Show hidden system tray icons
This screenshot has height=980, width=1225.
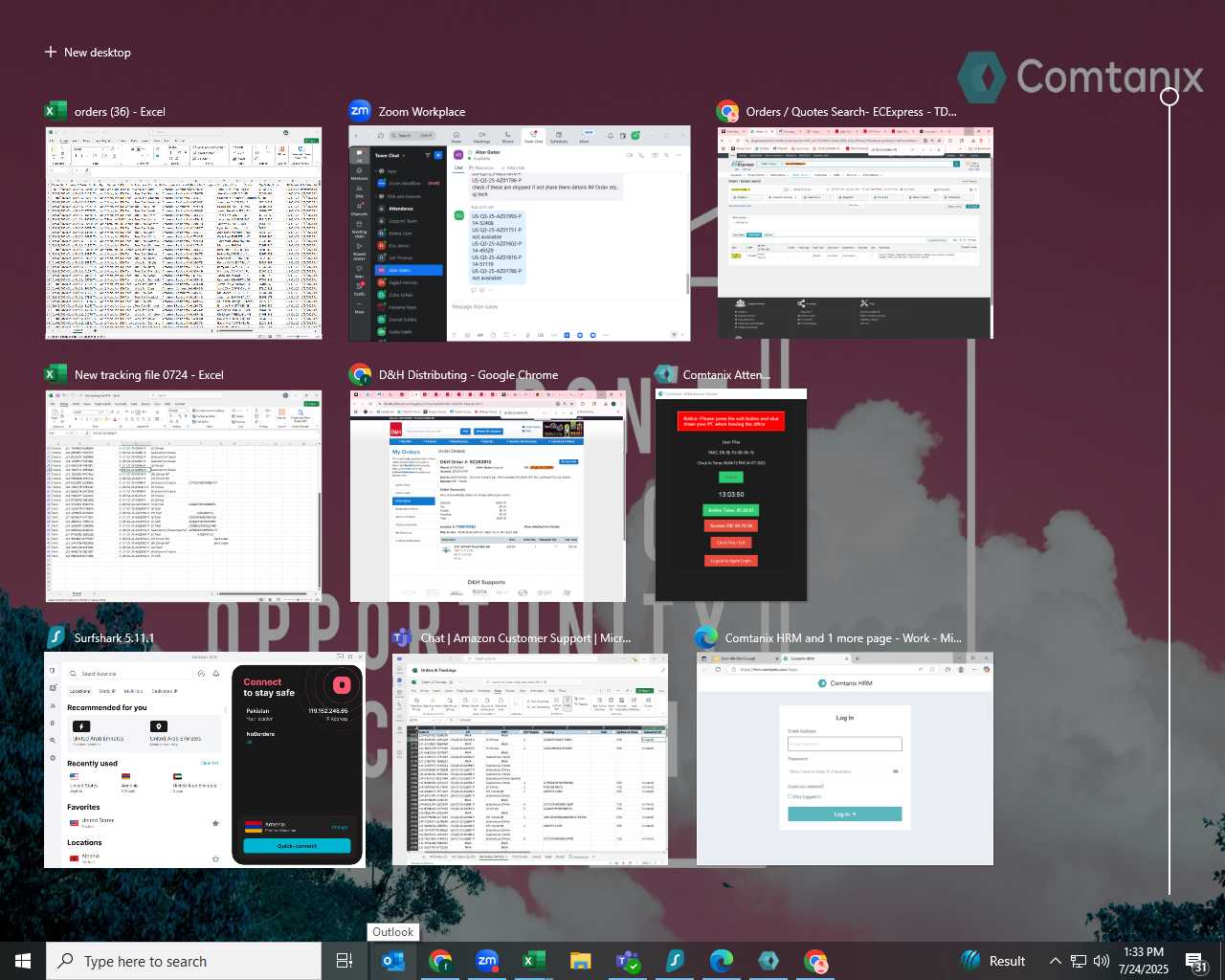[1055, 961]
